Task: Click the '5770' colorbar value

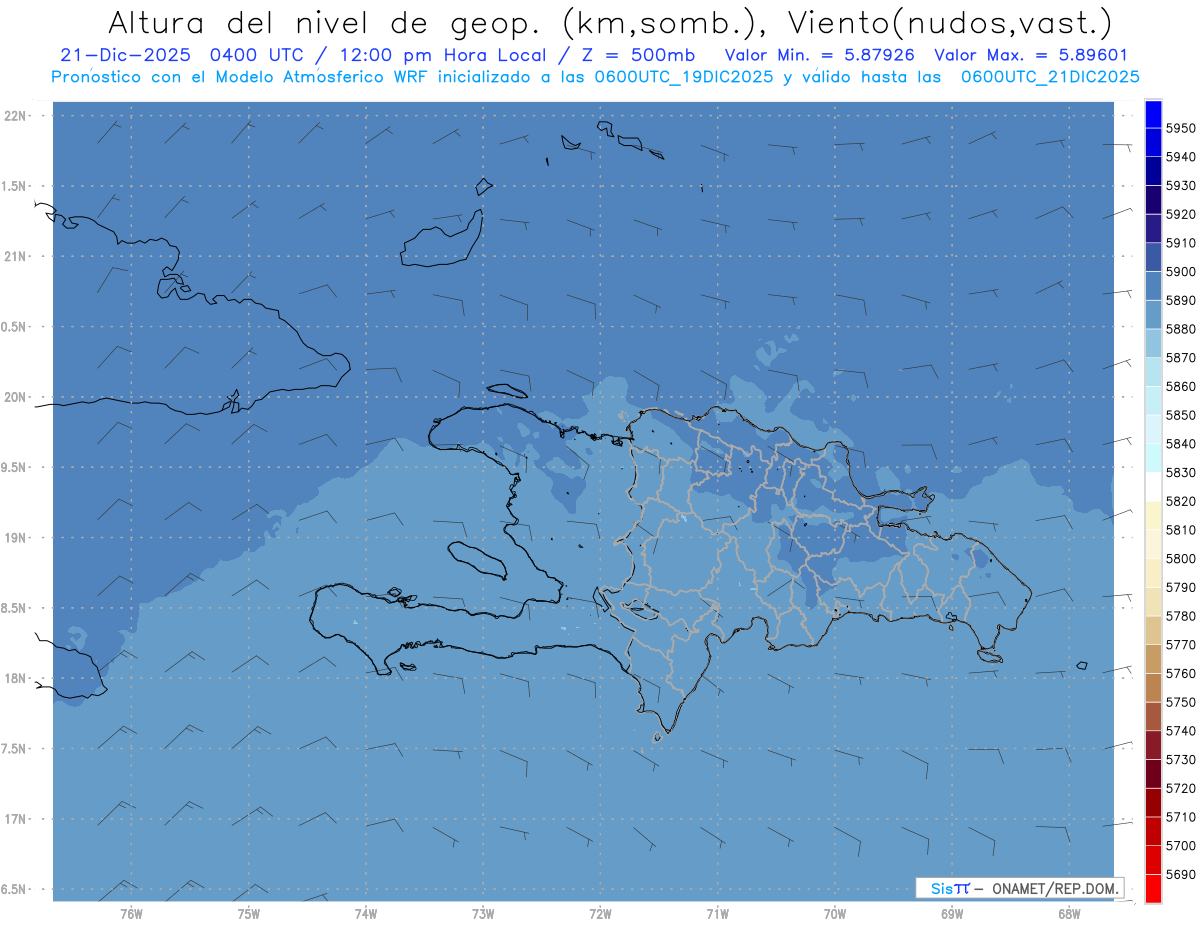Action: pyautogui.click(x=1180, y=645)
